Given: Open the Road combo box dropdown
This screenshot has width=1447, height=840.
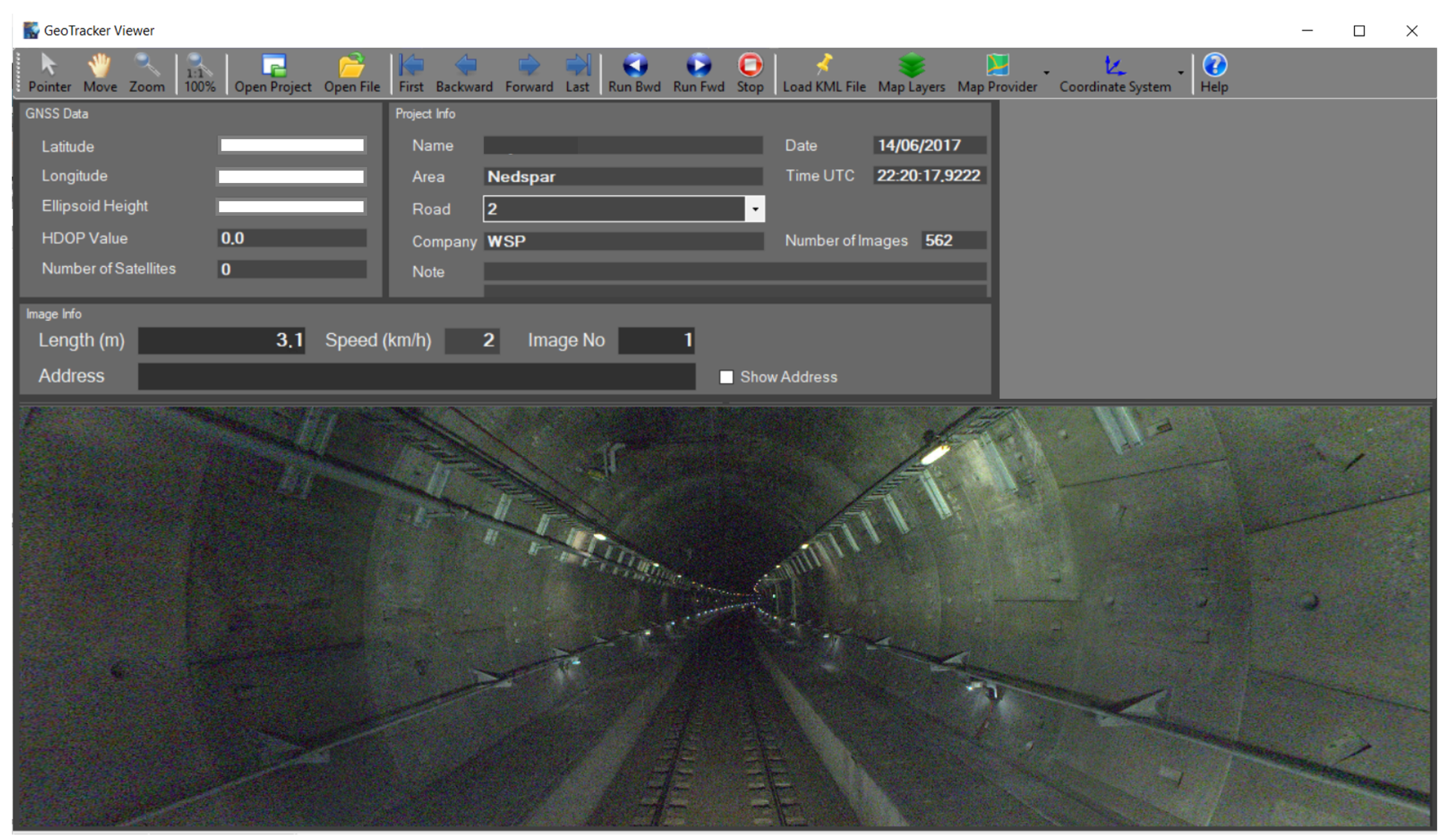Looking at the screenshot, I should pyautogui.click(x=756, y=209).
